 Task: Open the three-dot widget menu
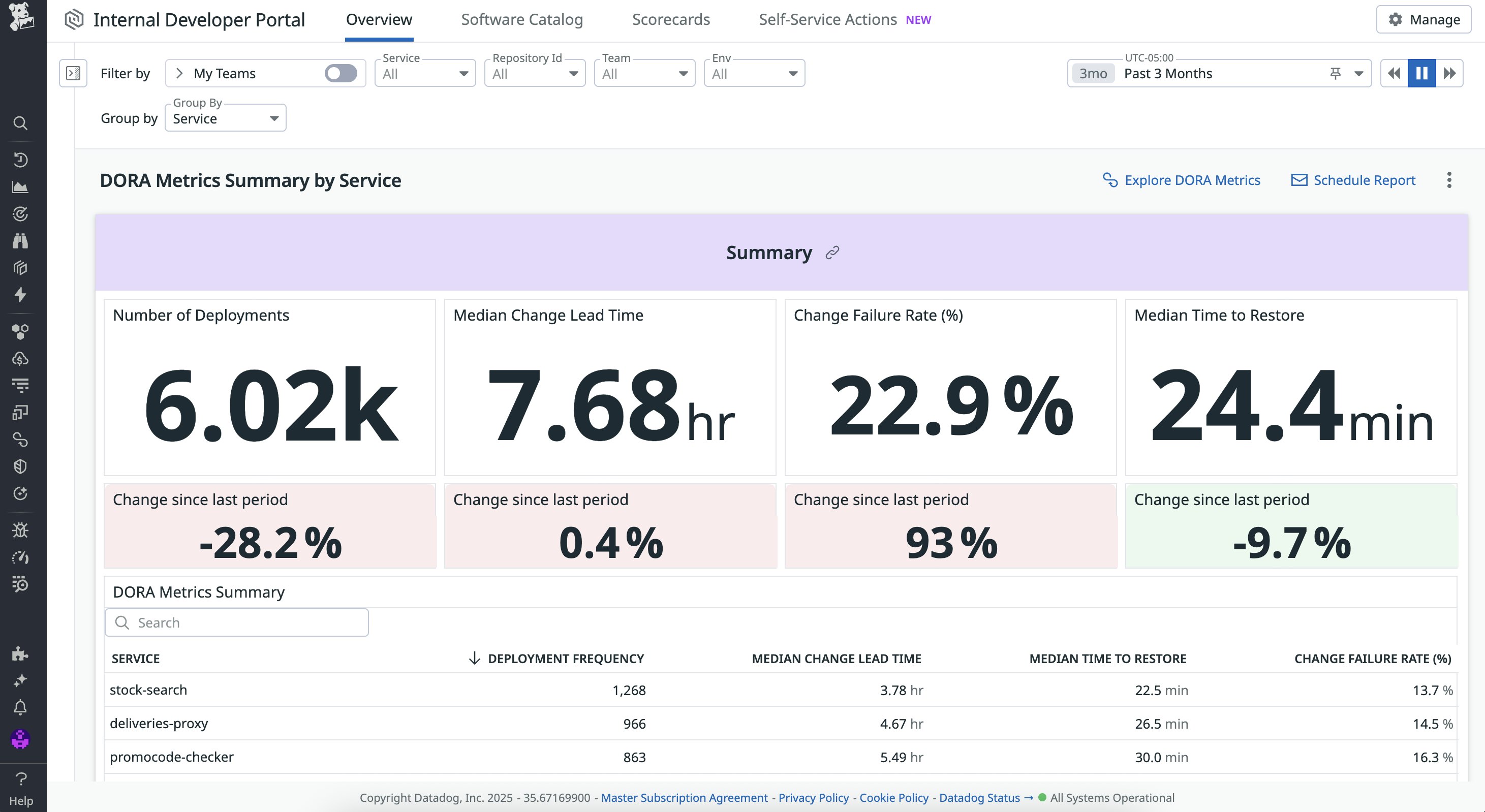coord(1449,180)
